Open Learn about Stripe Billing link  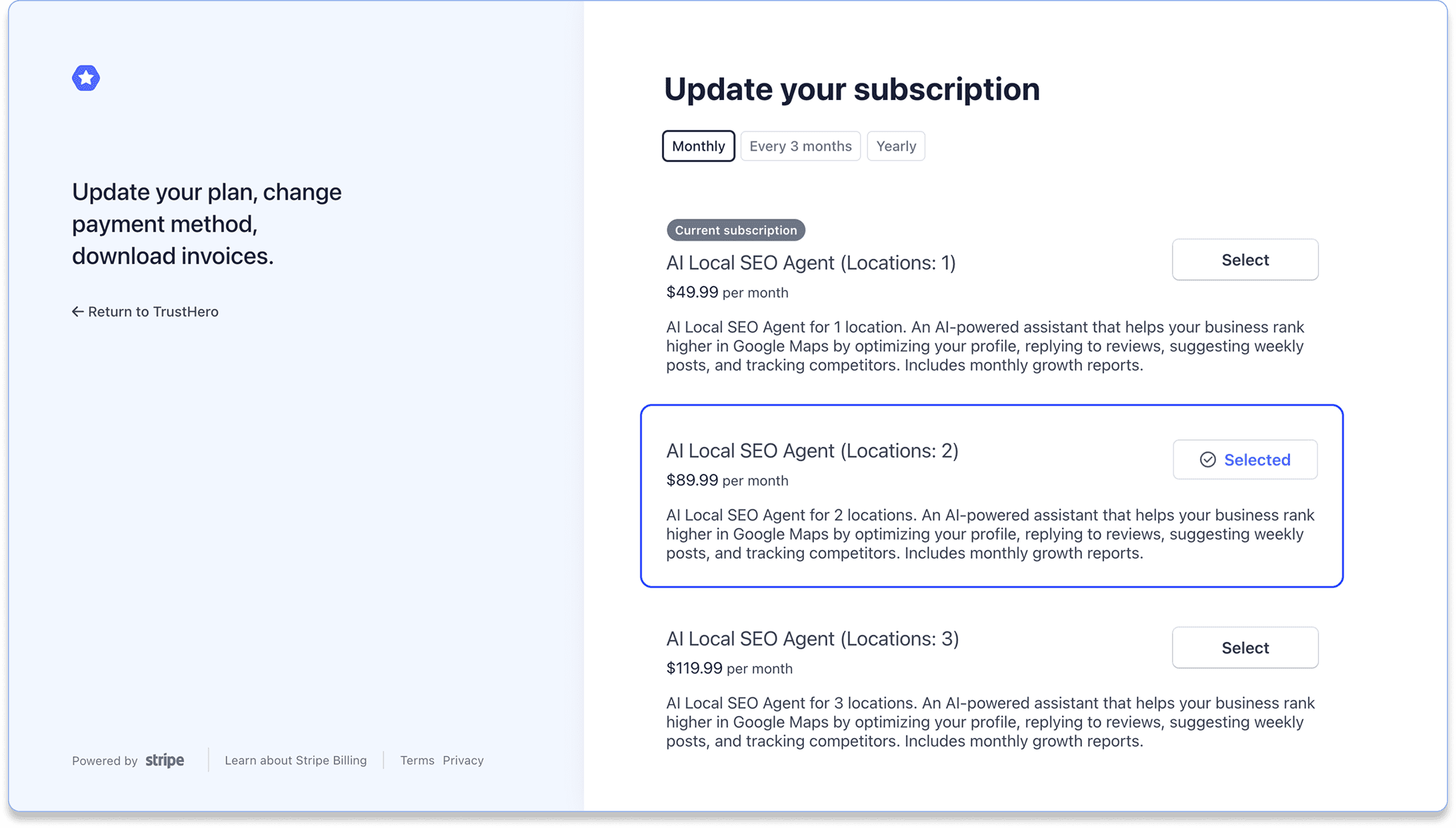(x=295, y=760)
